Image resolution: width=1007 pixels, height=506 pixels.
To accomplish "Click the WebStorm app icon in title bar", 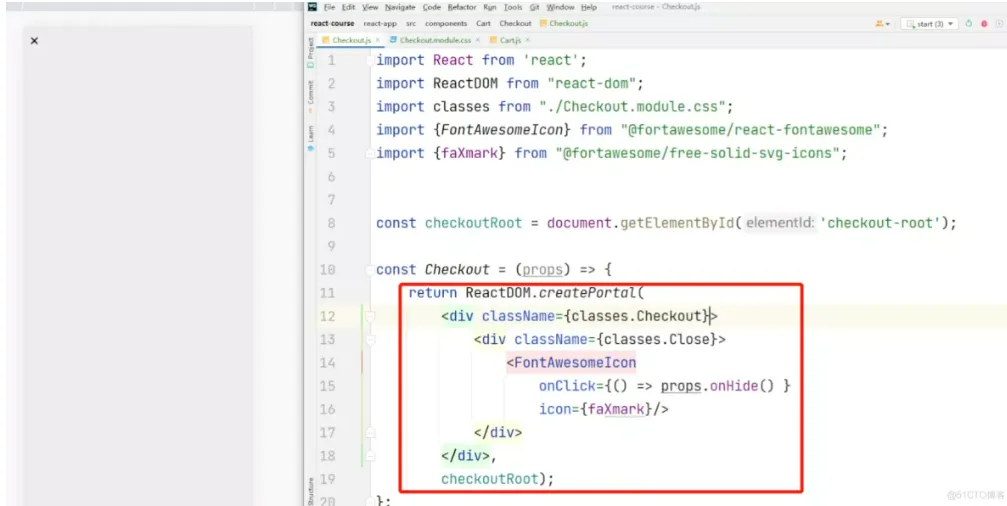I will [x=312, y=7].
